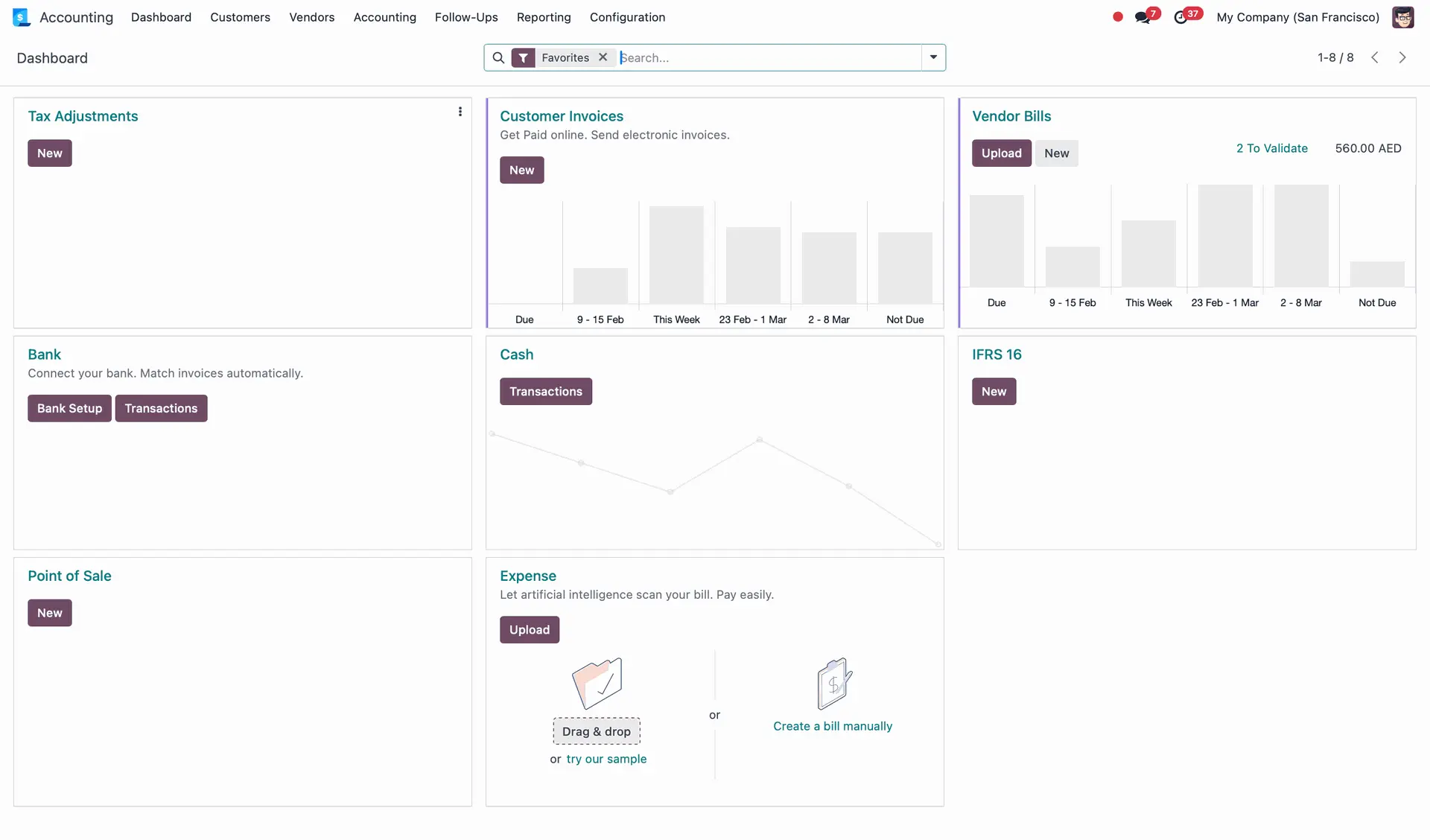The image size is (1430, 840).
Task: Click the Accounting app logo icon
Action: point(22,17)
